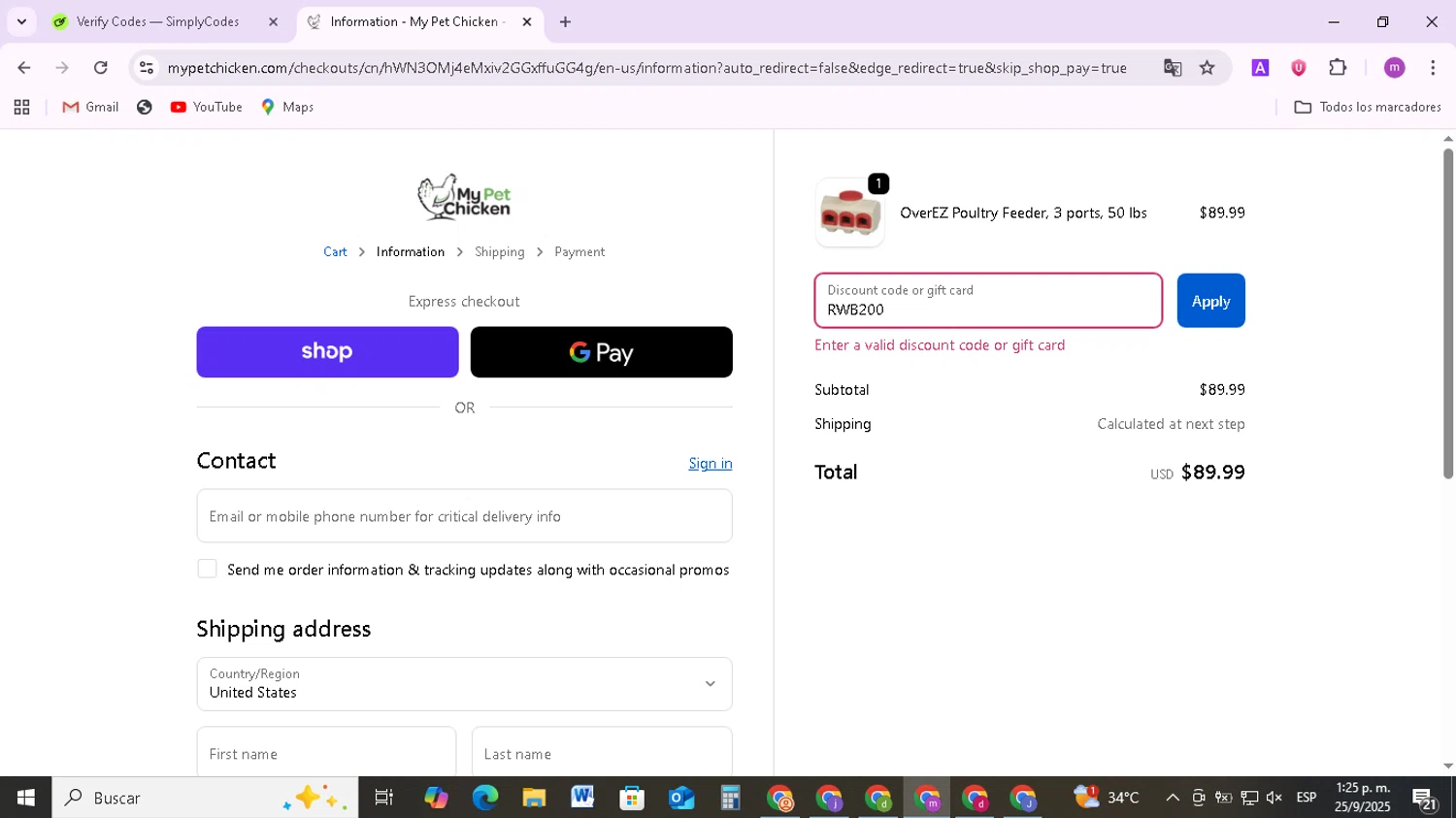Click the taskbar Buscar search box
Viewport: 1456px width, 818px height.
coord(205,798)
